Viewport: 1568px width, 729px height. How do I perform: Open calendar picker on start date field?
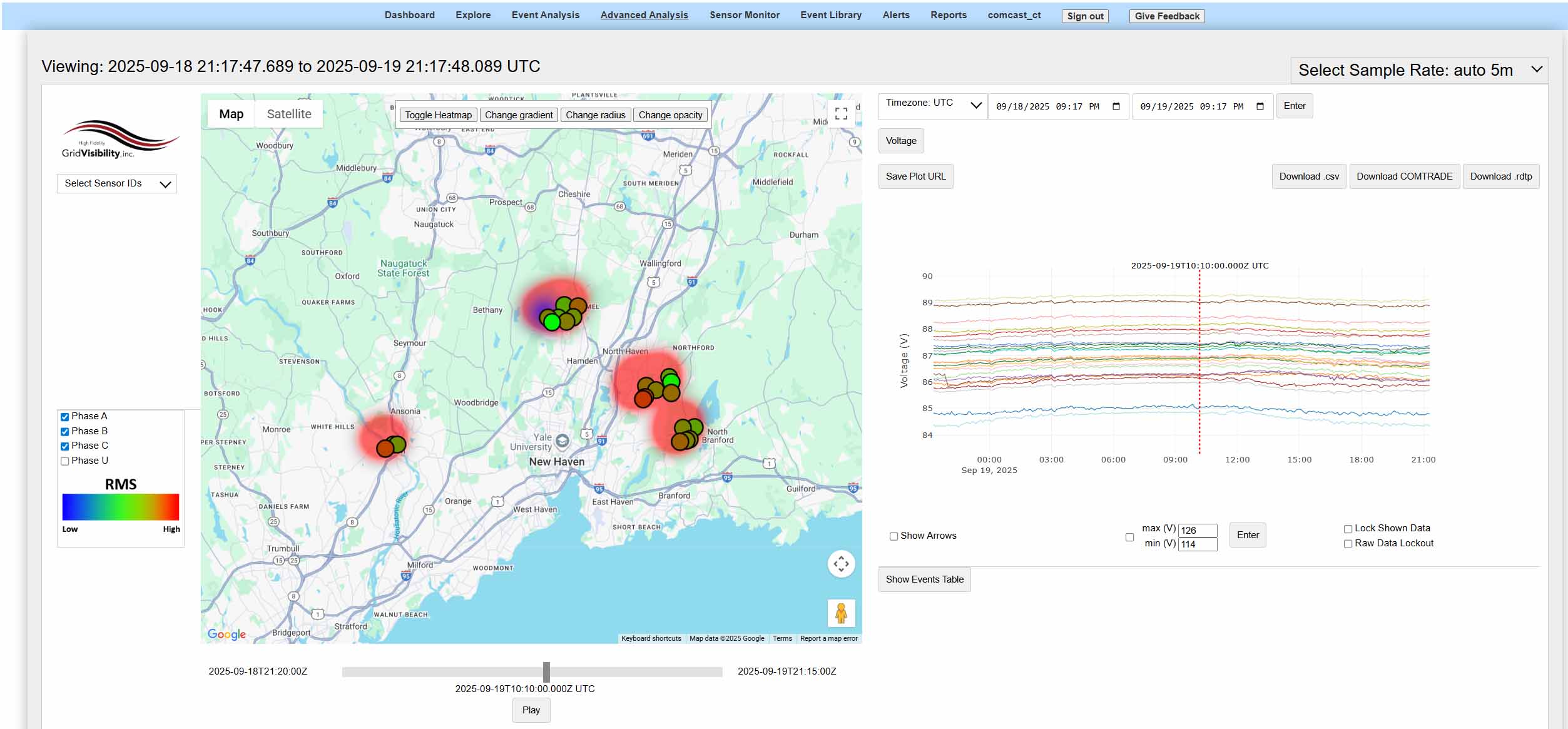1116,106
